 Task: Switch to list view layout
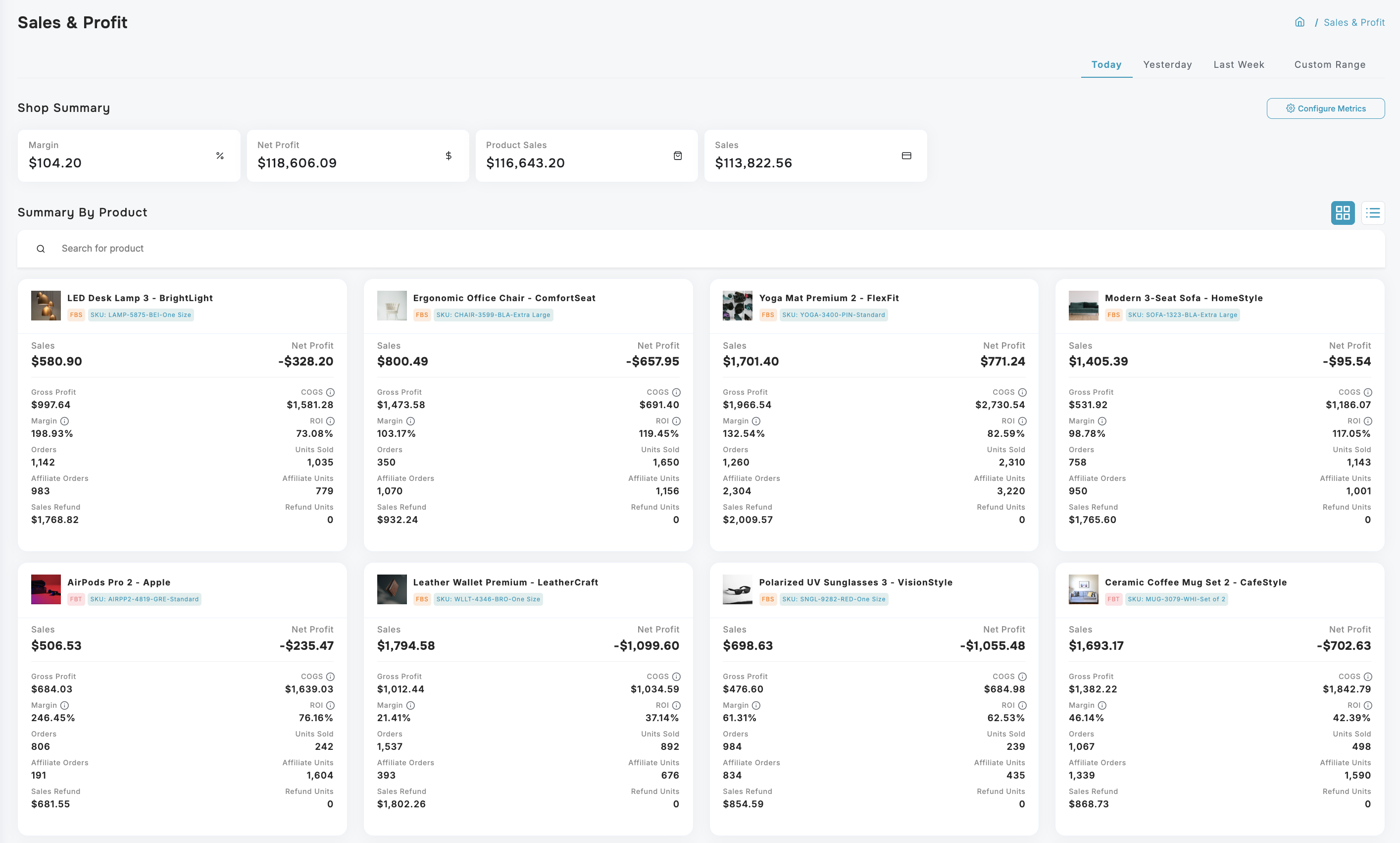tap(1373, 213)
